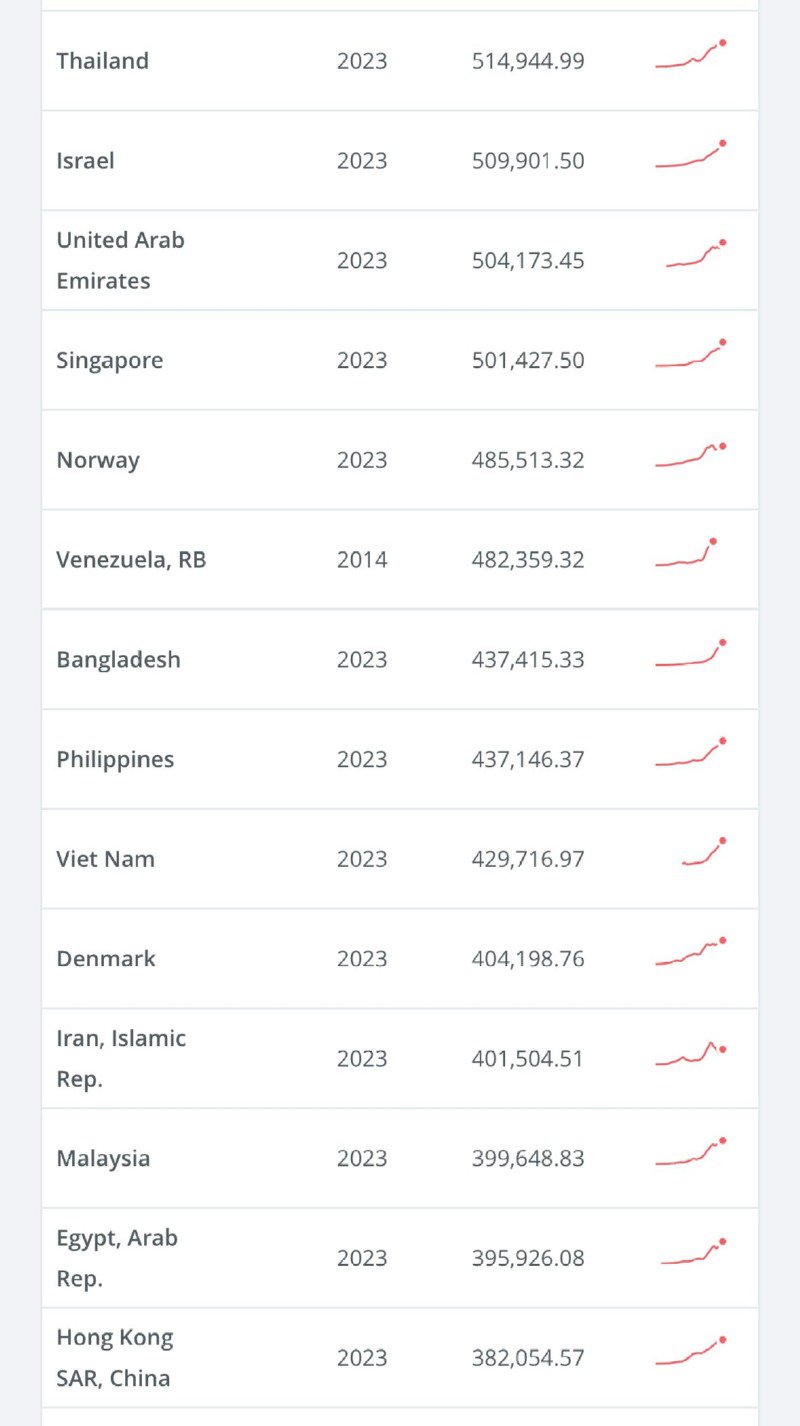The image size is (800, 1426).
Task: Open Bangladesh's sparkline trend graph
Action: [x=690, y=655]
